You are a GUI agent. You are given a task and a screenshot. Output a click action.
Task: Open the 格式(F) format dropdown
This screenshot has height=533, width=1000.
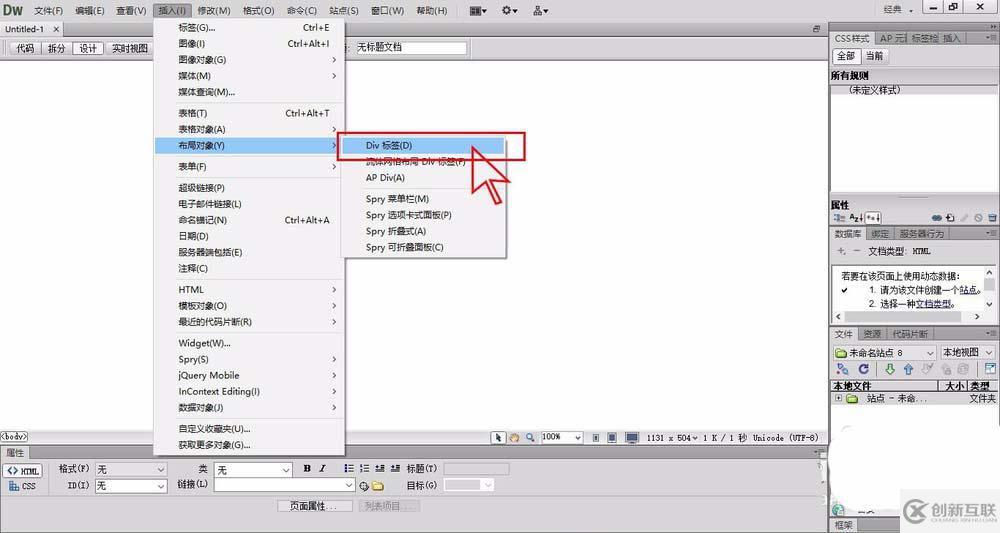(x=131, y=469)
